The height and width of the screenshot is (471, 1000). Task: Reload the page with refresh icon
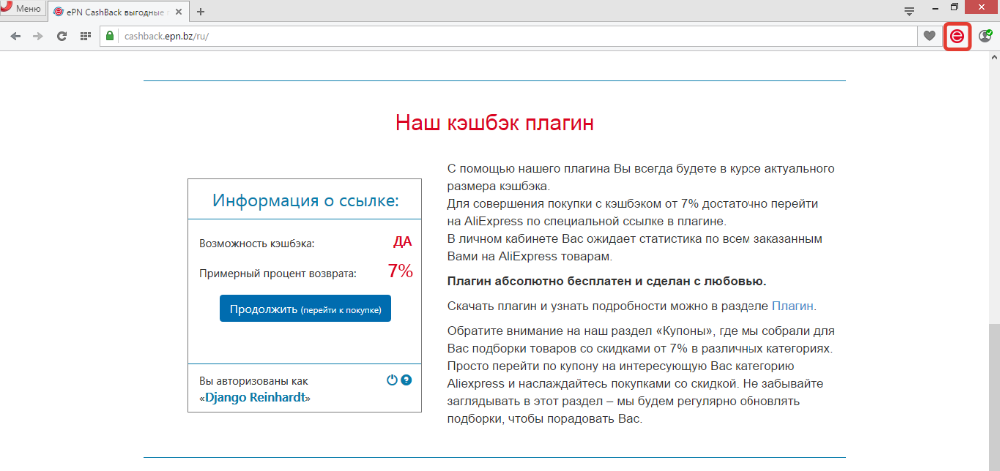[x=62, y=36]
